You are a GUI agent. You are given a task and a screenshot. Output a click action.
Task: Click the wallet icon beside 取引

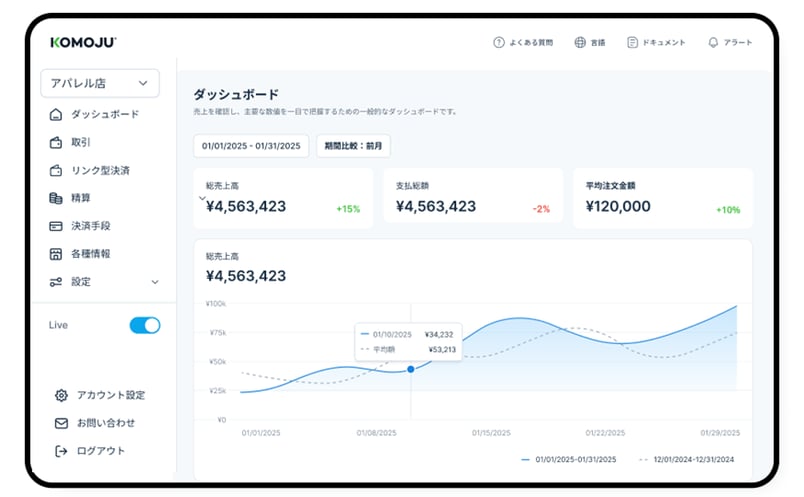(55, 143)
